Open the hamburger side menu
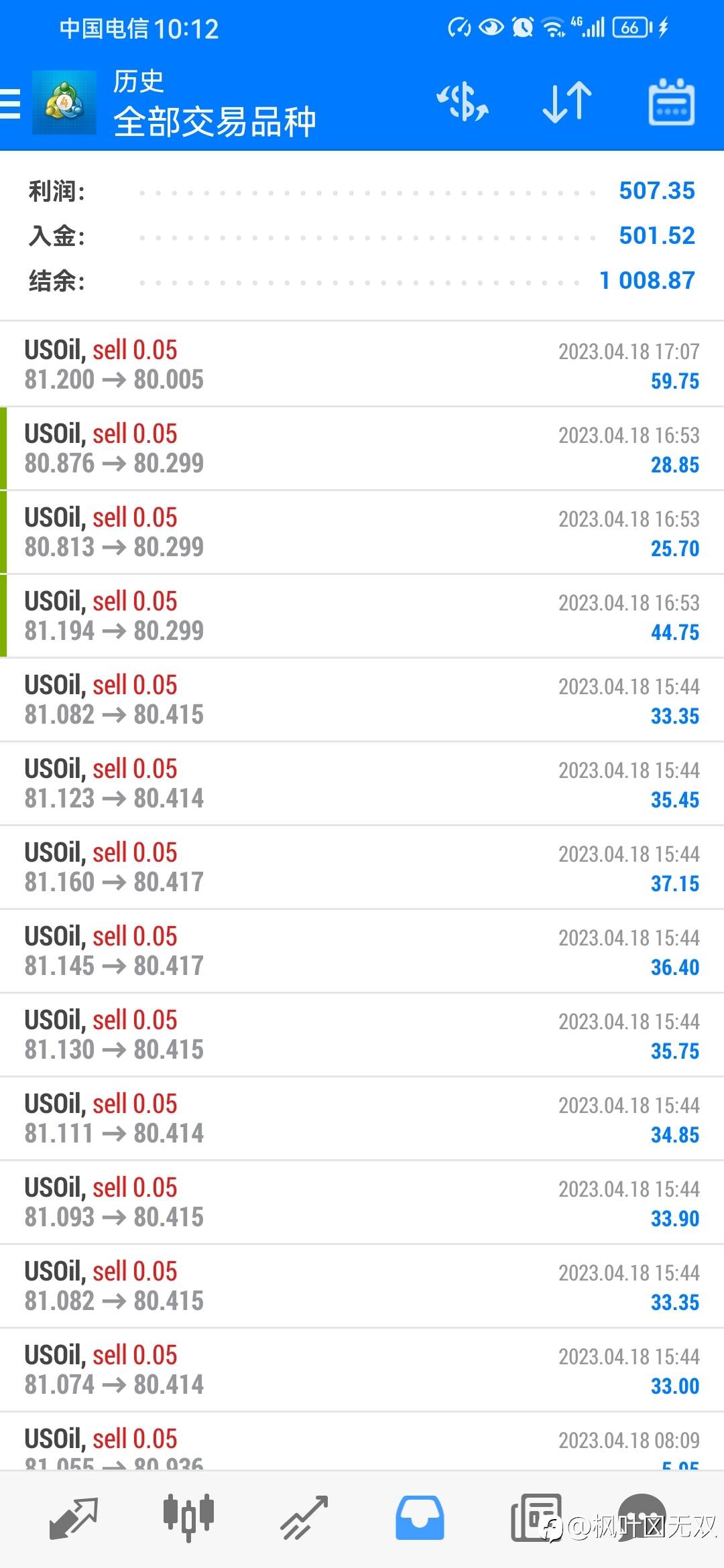 pyautogui.click(x=11, y=104)
